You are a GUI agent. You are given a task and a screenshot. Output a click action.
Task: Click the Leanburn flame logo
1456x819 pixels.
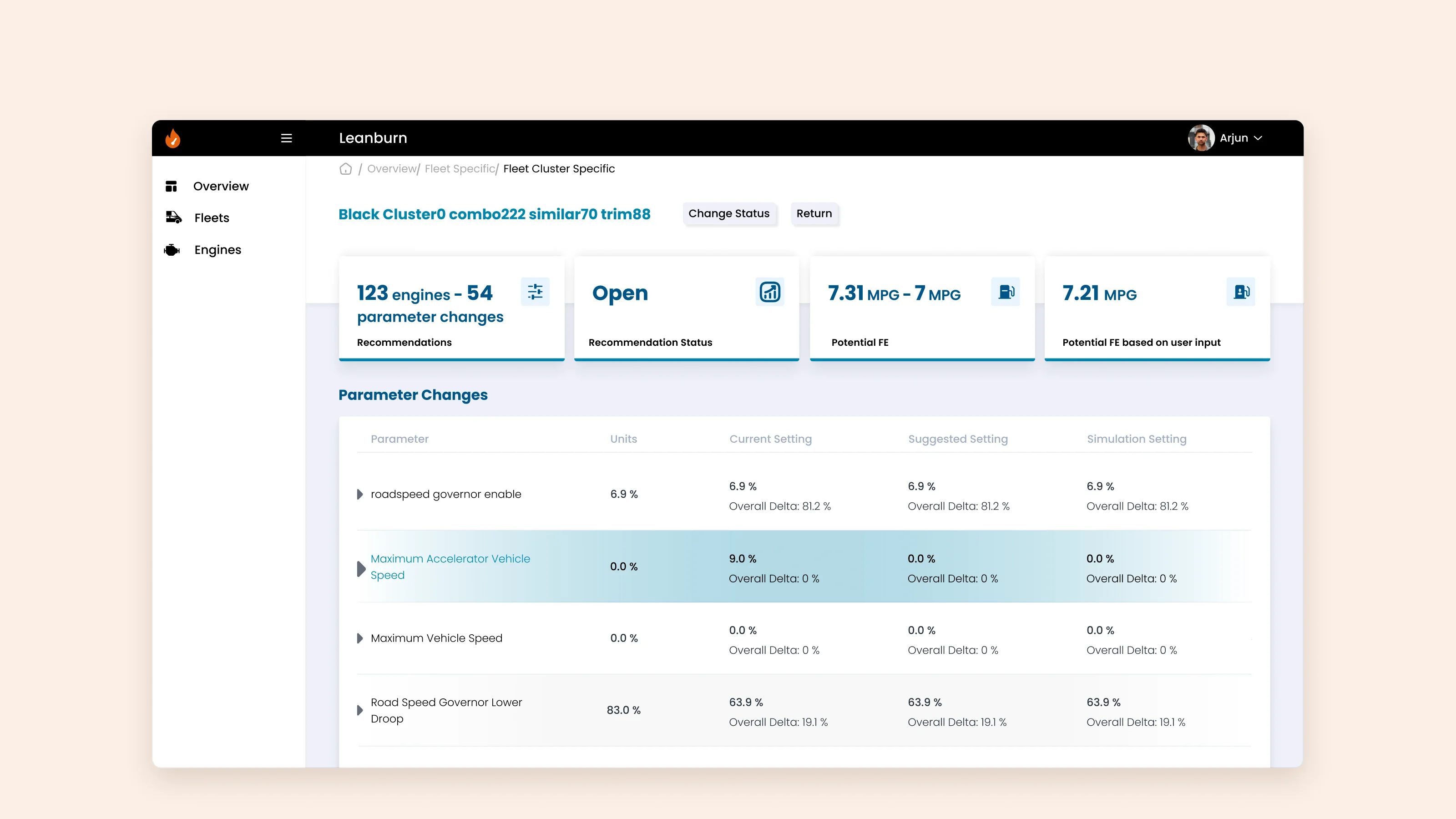pos(173,138)
